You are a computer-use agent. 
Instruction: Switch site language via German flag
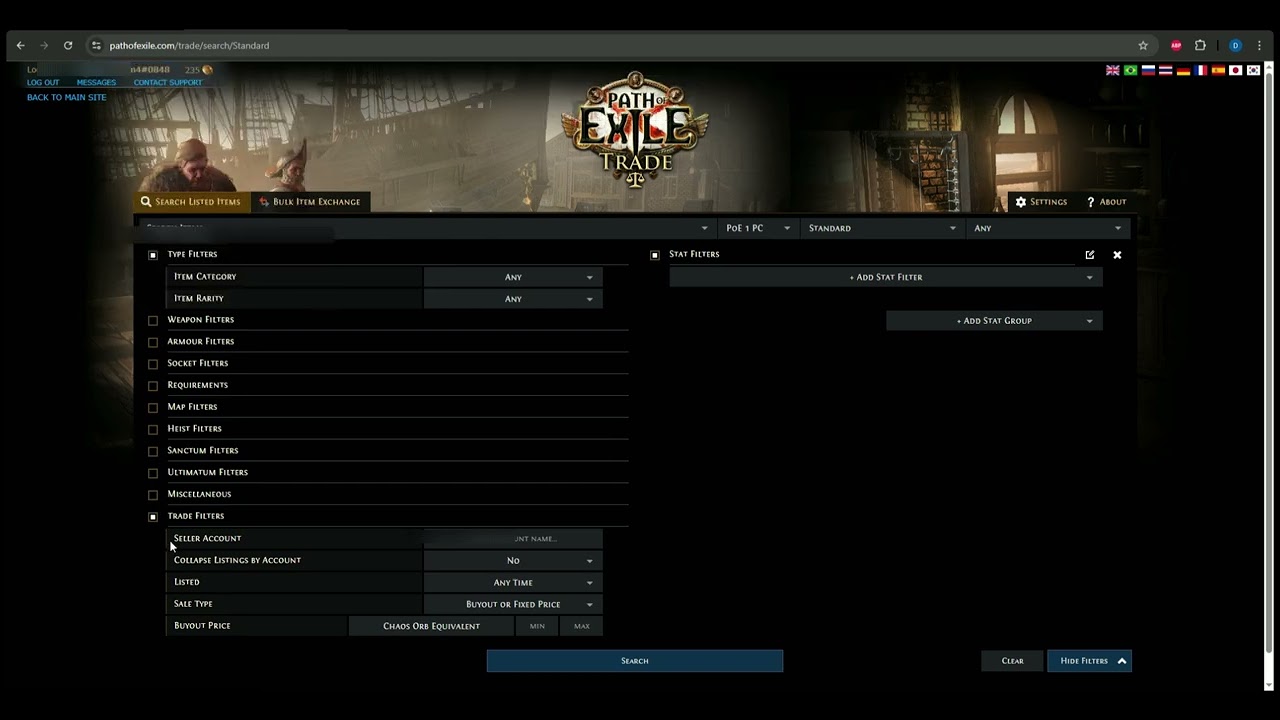(1183, 71)
